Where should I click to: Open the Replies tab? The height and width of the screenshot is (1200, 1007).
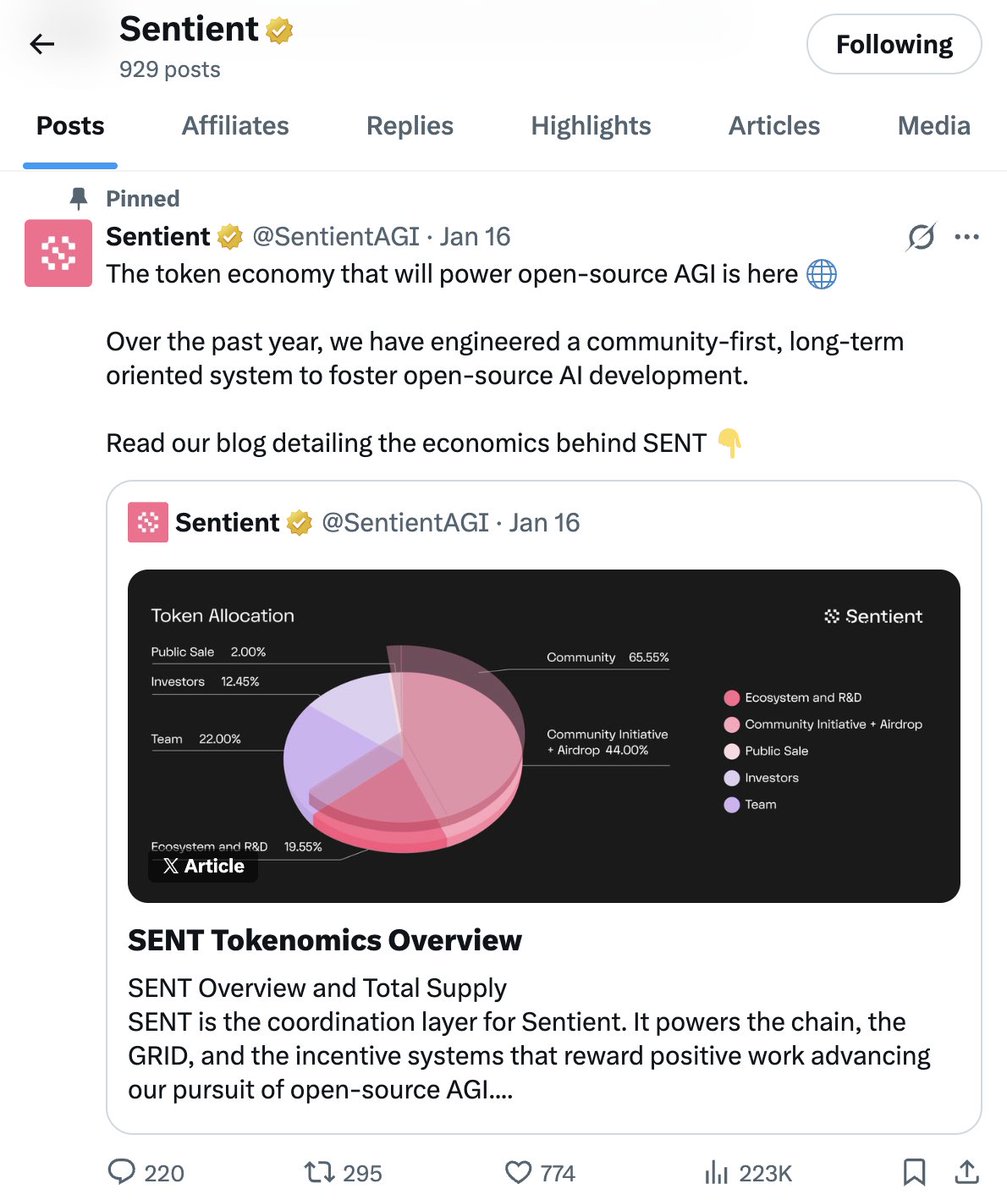click(410, 126)
